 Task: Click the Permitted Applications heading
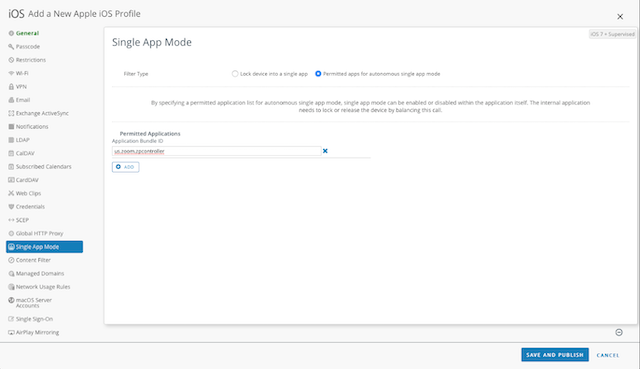pos(150,133)
